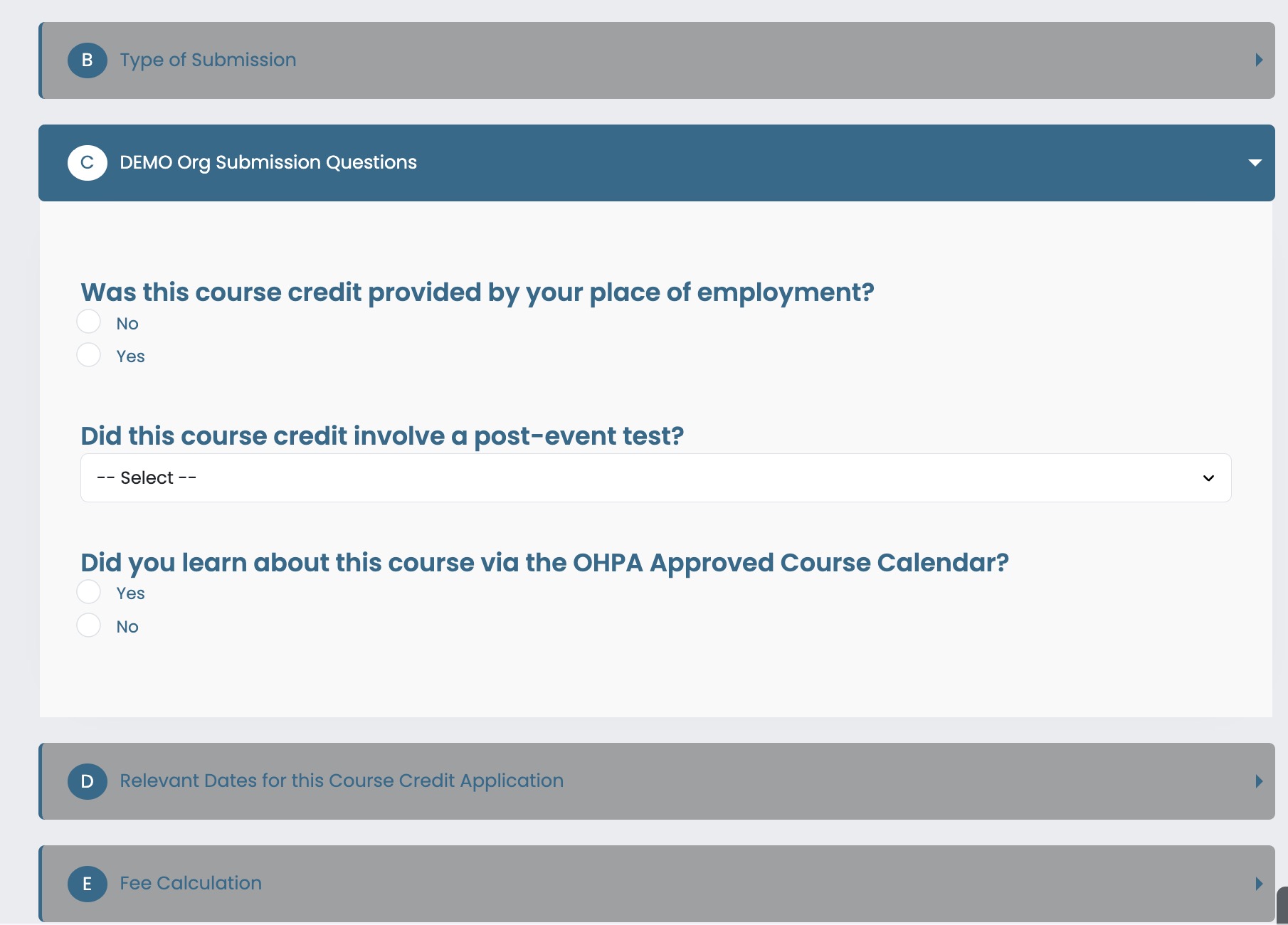Image resolution: width=1288 pixels, height=925 pixels.
Task: Collapse DEMO Org Submission Questions via down arrow
Action: (x=1255, y=163)
